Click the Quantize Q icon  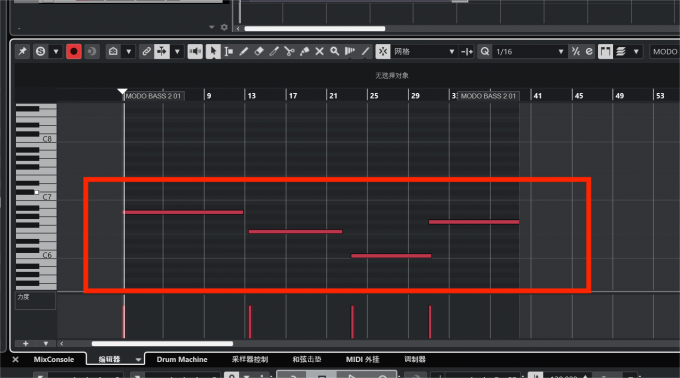(x=485, y=52)
